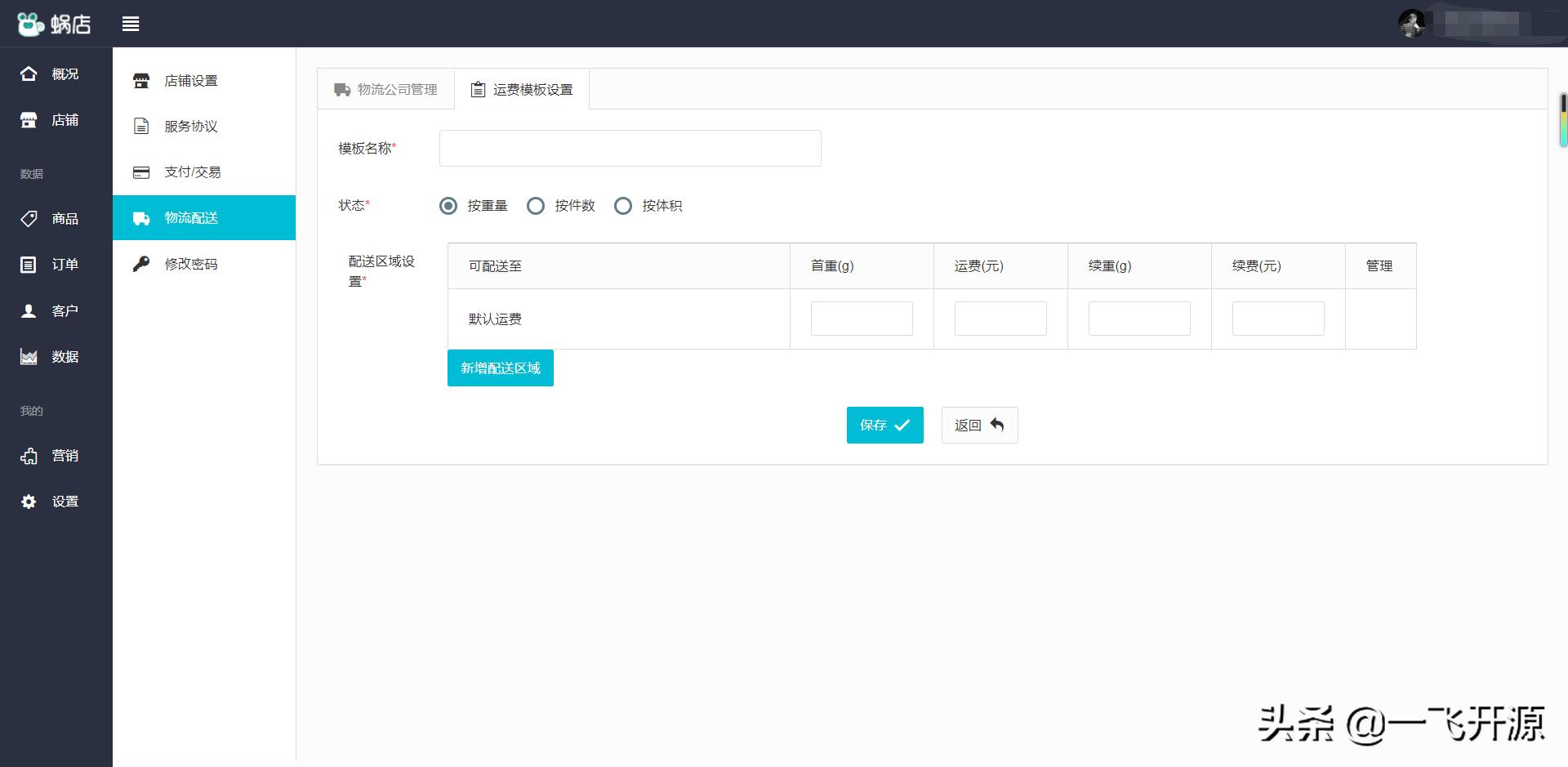Click the 保存 save button
This screenshot has height=767, width=1568.
coord(884,425)
